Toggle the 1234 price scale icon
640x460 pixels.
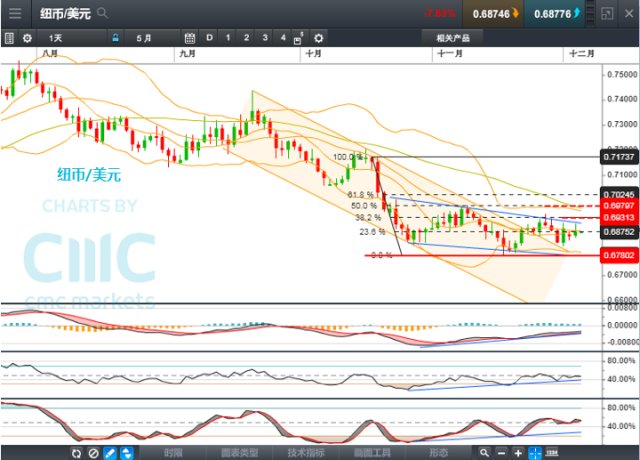[x=552, y=452]
